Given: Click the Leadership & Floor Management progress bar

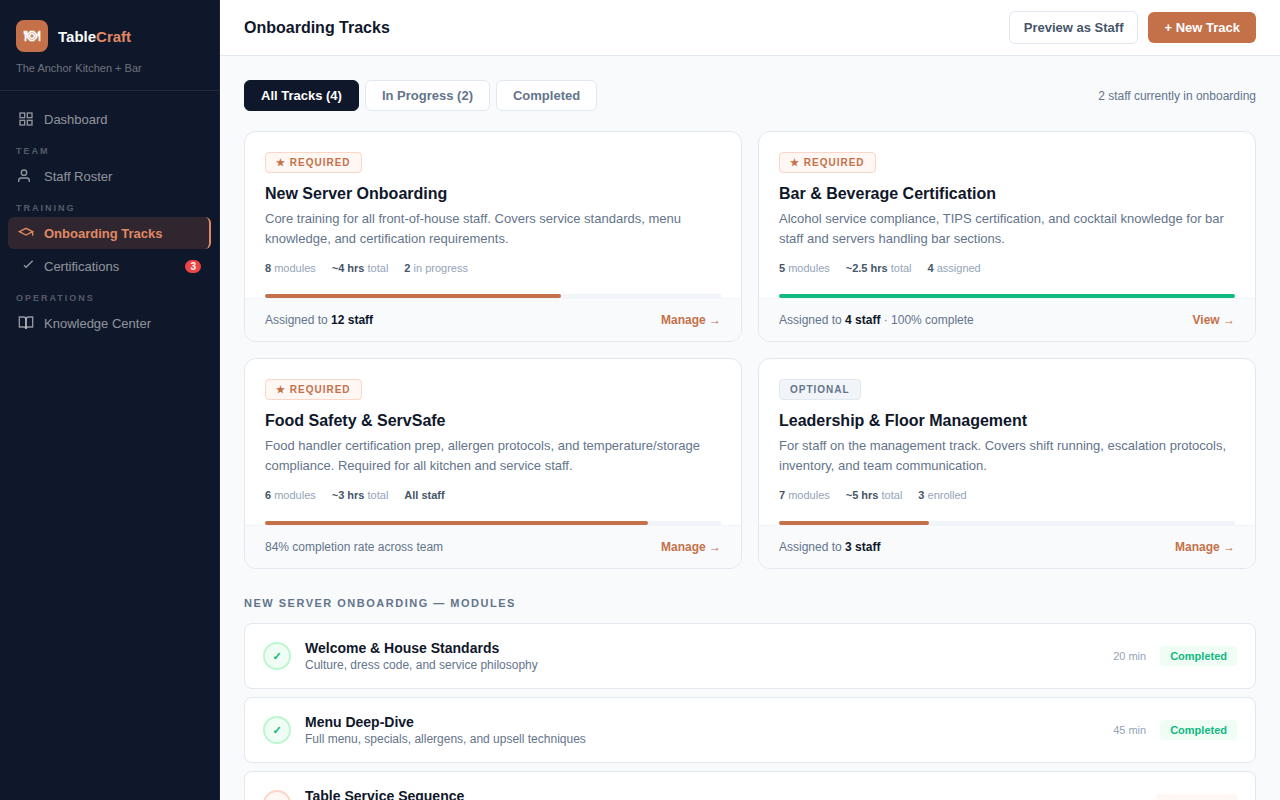Looking at the screenshot, I should (x=1007, y=523).
